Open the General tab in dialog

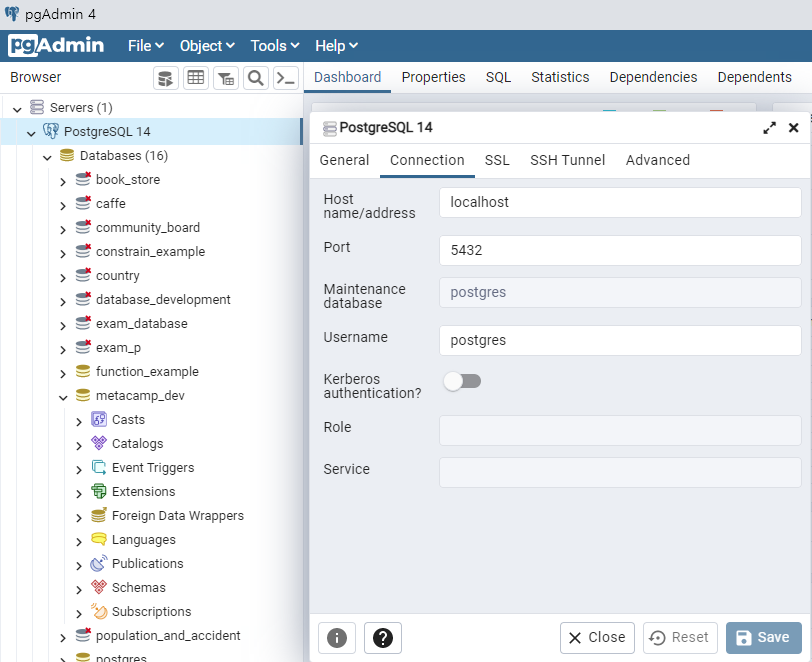pos(344,160)
